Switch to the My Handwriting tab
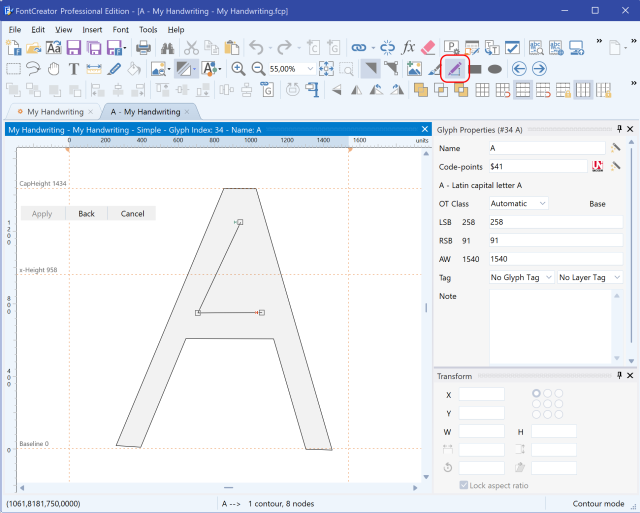Image resolution: width=640 pixels, height=513 pixels. (55, 111)
